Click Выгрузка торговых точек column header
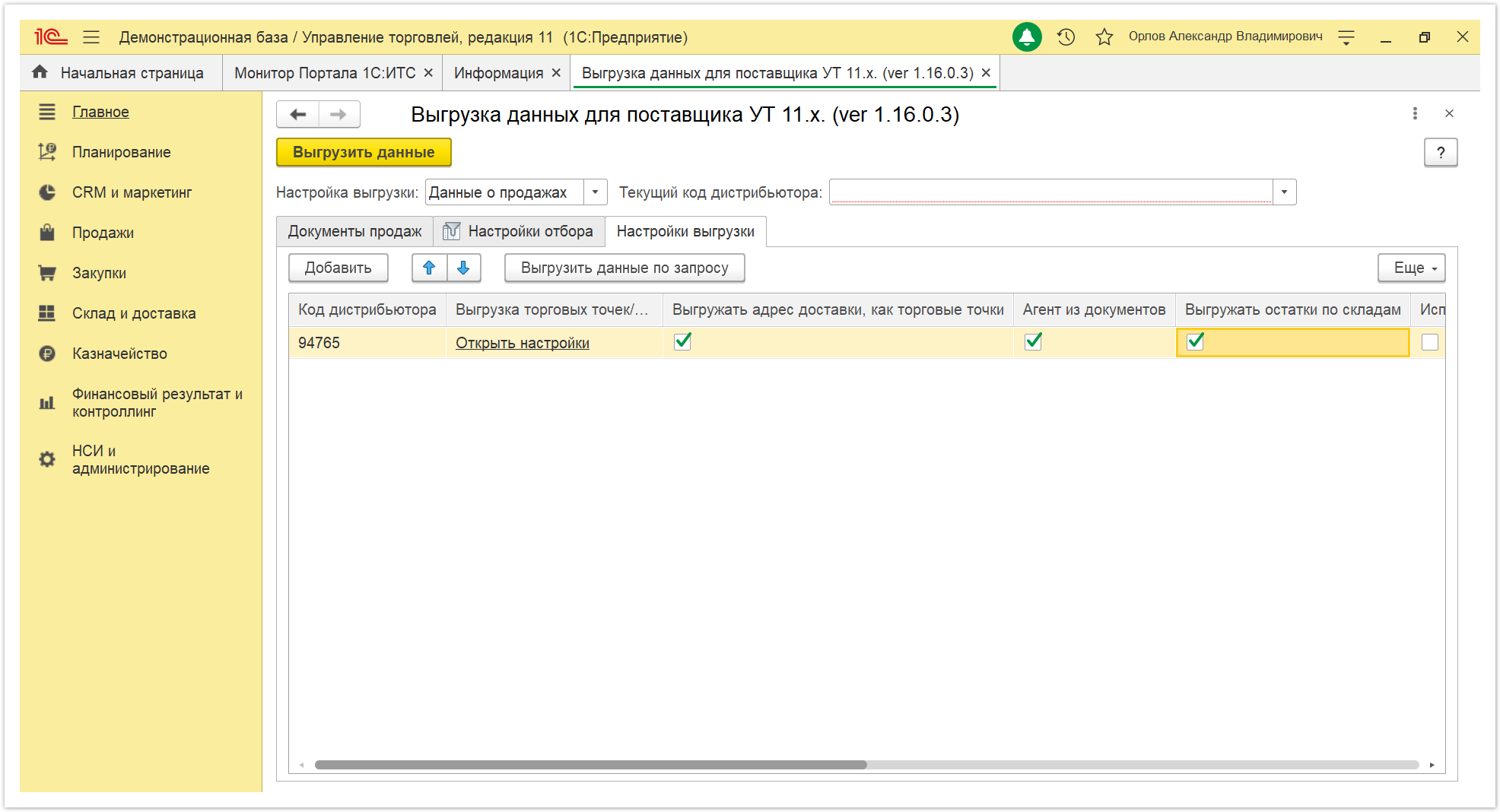This screenshot has width=1500, height=812. point(555,309)
